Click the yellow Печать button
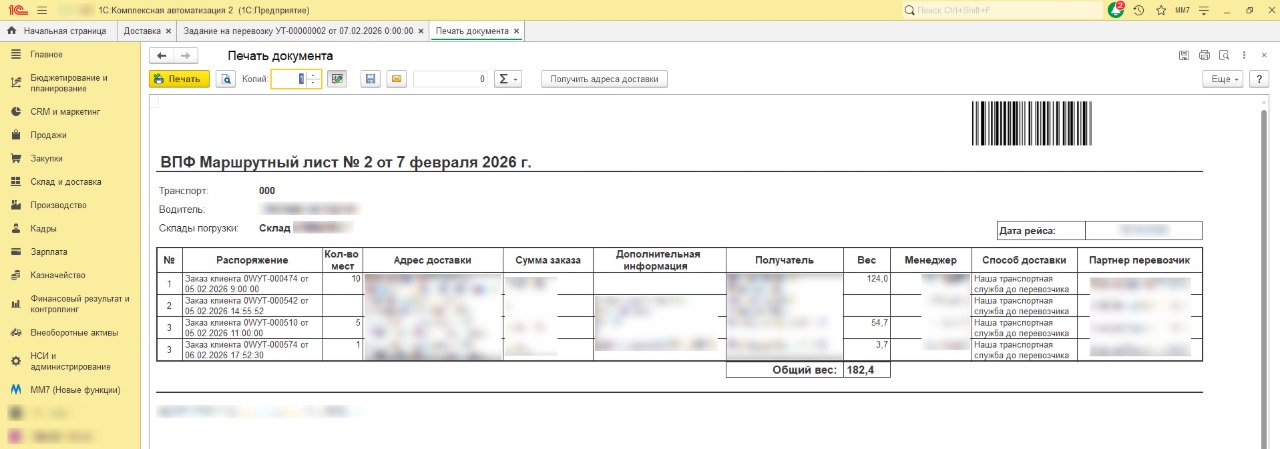 pos(179,79)
